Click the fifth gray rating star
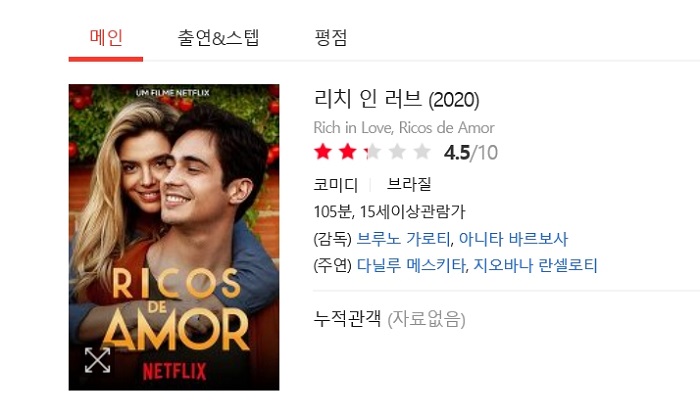Screen dimensions: 700x415 [422, 152]
